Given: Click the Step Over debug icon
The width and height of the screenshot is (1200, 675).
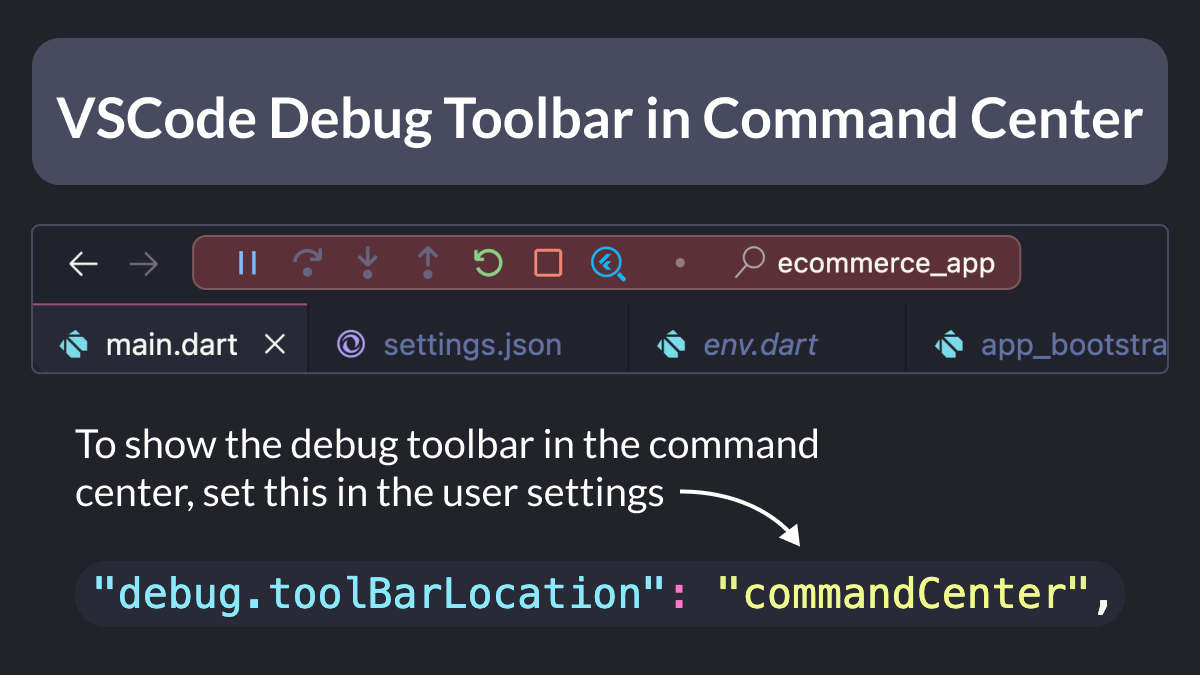Looking at the screenshot, I should click(x=307, y=263).
